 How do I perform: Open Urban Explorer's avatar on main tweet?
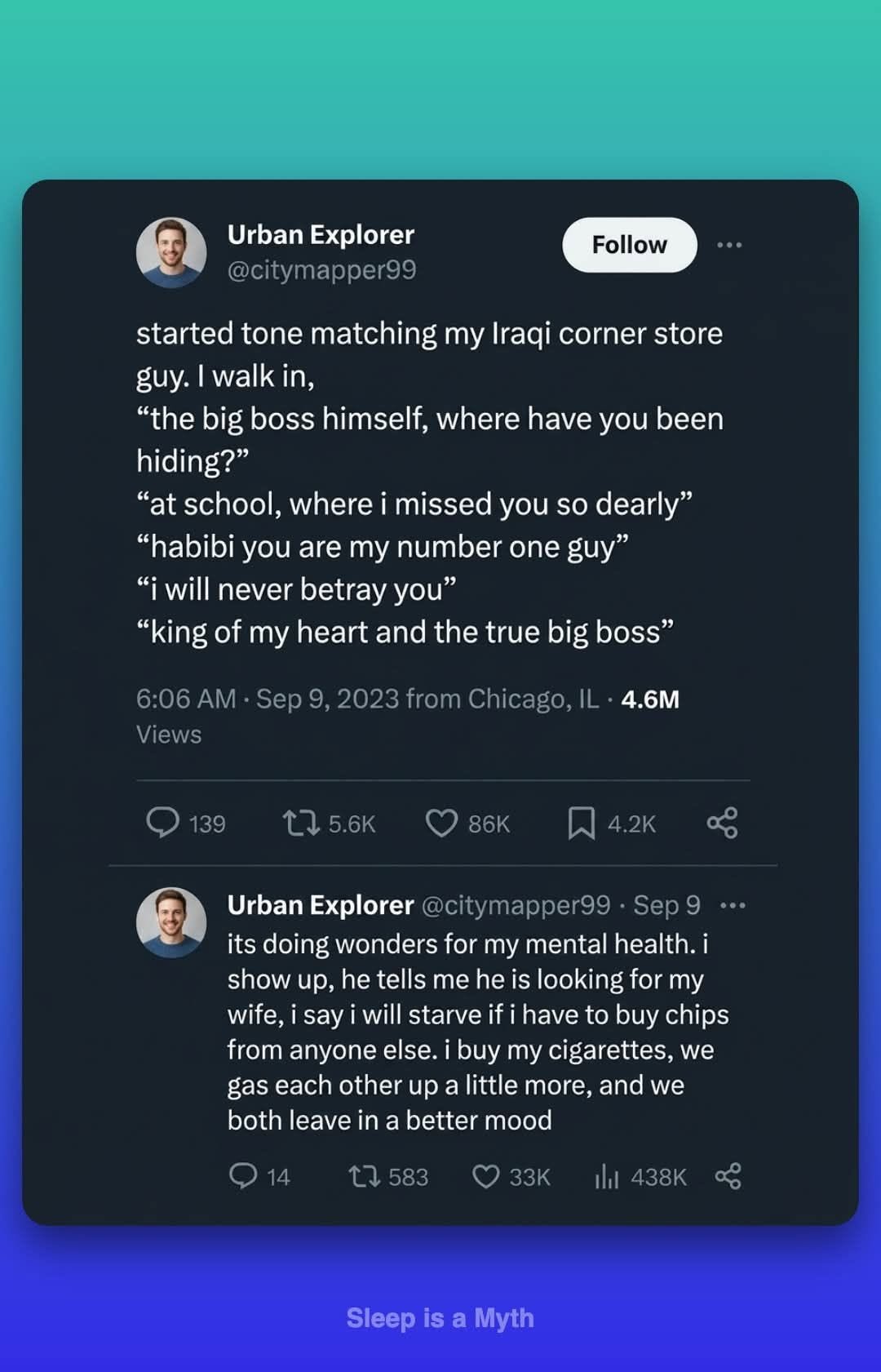point(171,252)
